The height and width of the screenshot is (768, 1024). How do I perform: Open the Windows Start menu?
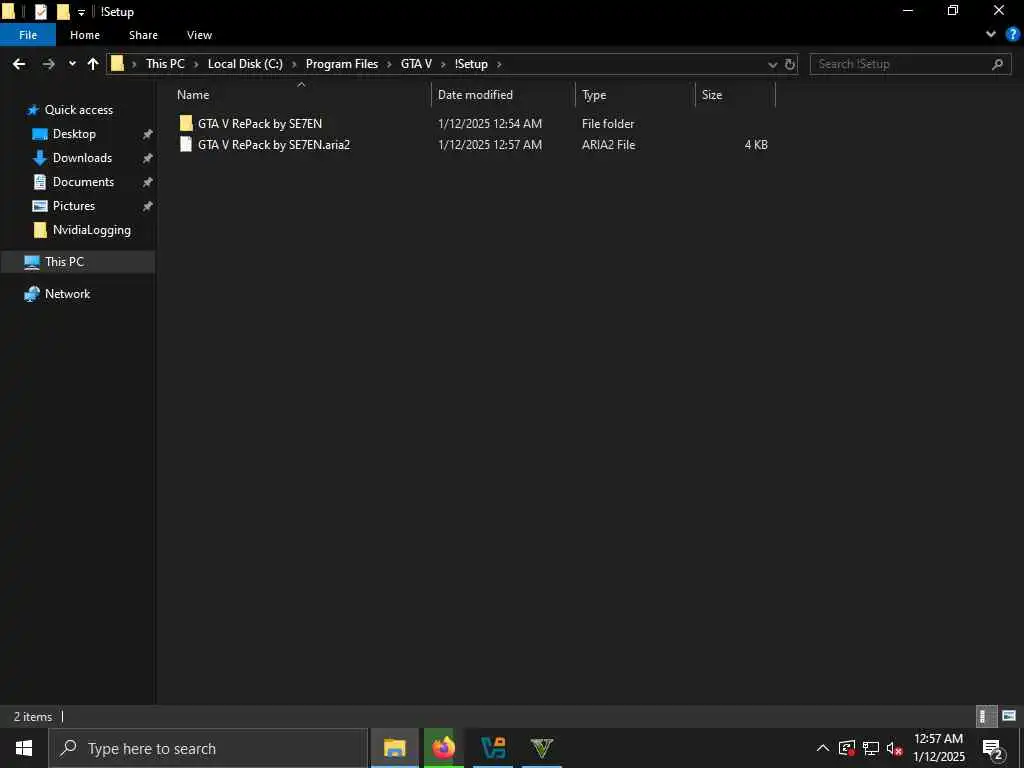[24, 748]
